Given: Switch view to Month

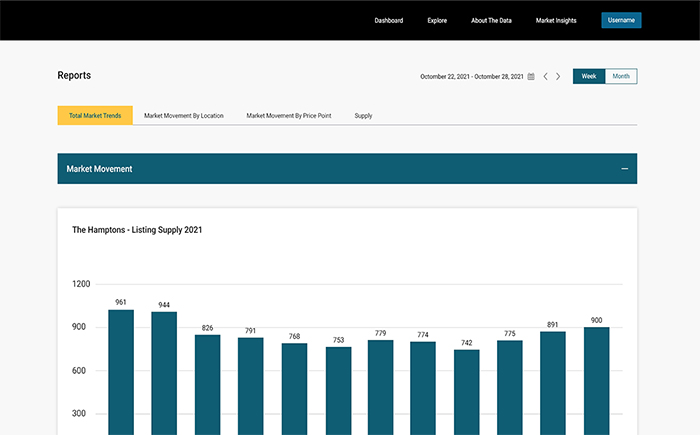Looking at the screenshot, I should [x=621, y=76].
